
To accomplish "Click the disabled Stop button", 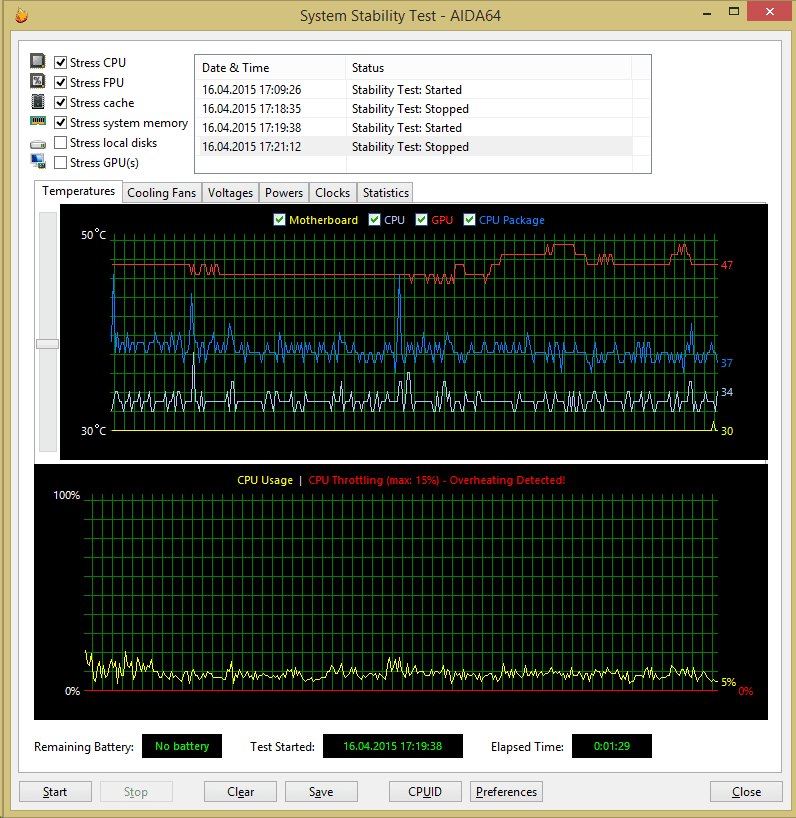I will pos(136,791).
